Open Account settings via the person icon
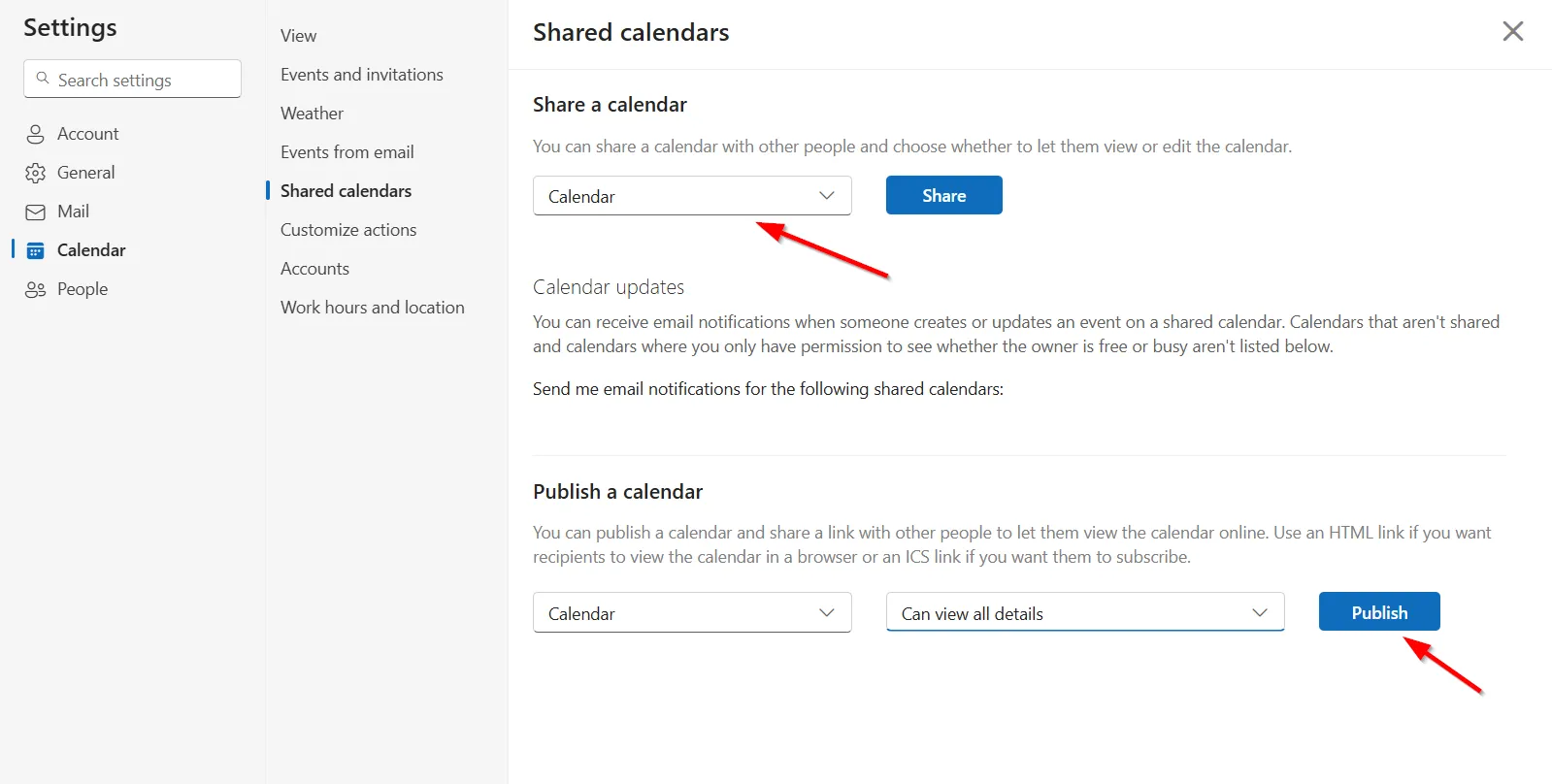 point(36,133)
